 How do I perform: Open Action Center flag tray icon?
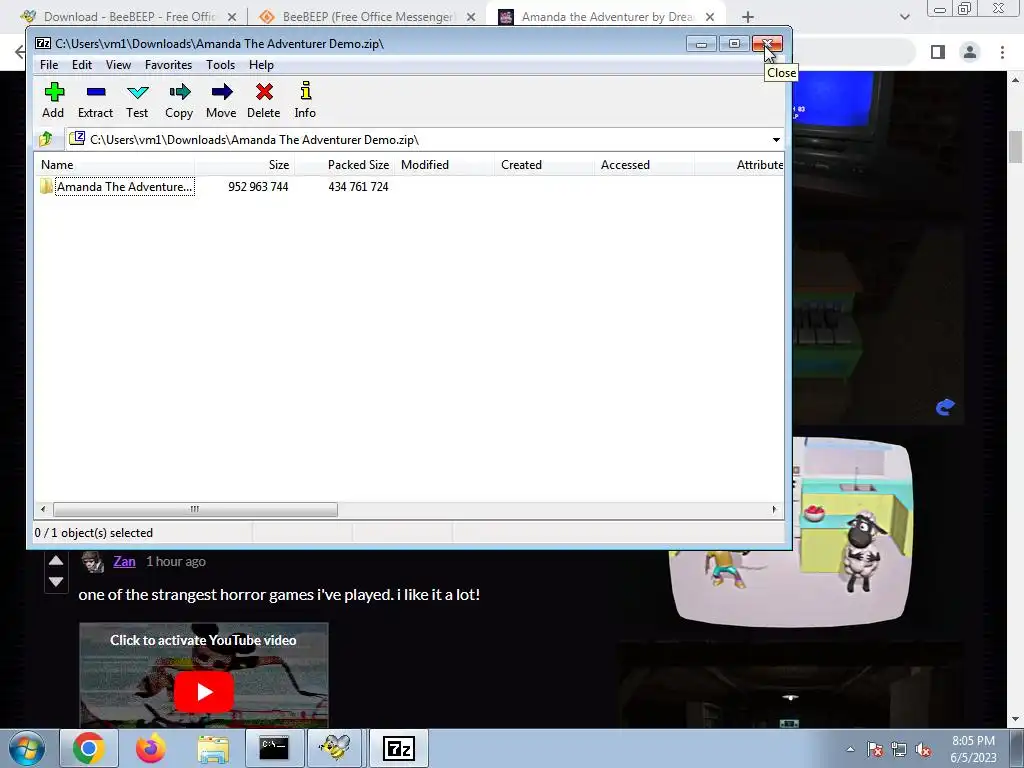(875, 750)
